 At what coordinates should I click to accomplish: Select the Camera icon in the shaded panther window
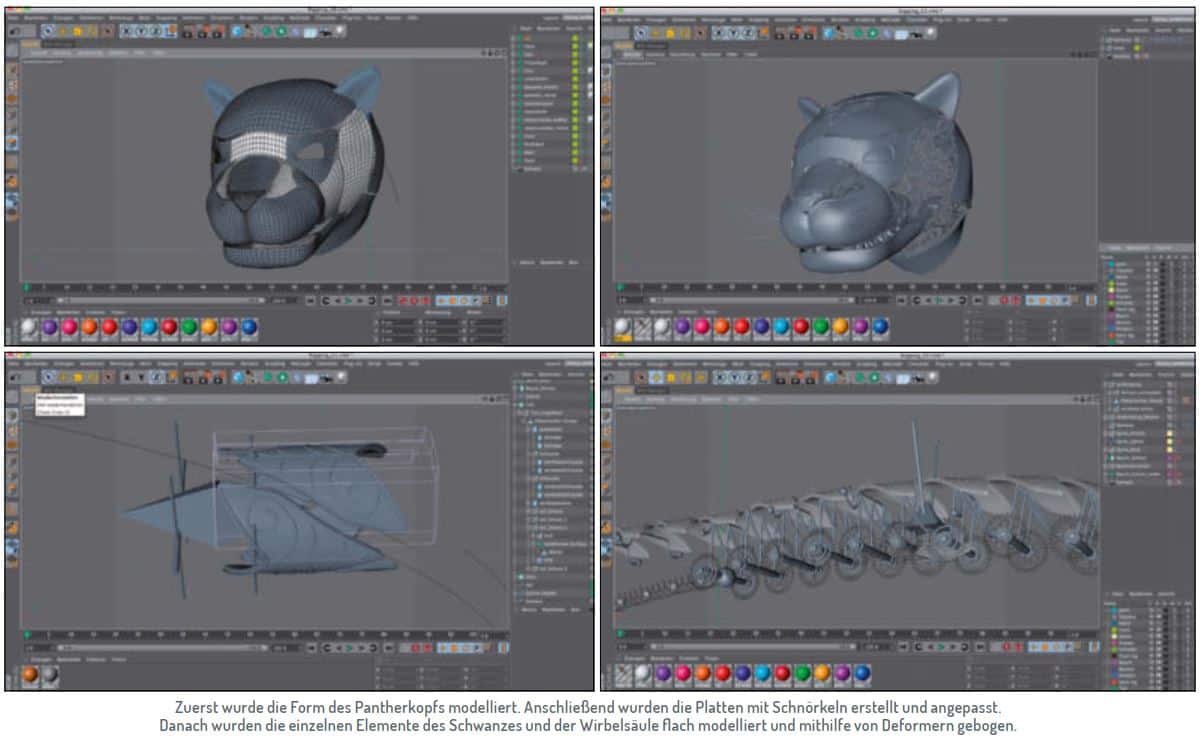tap(919, 32)
